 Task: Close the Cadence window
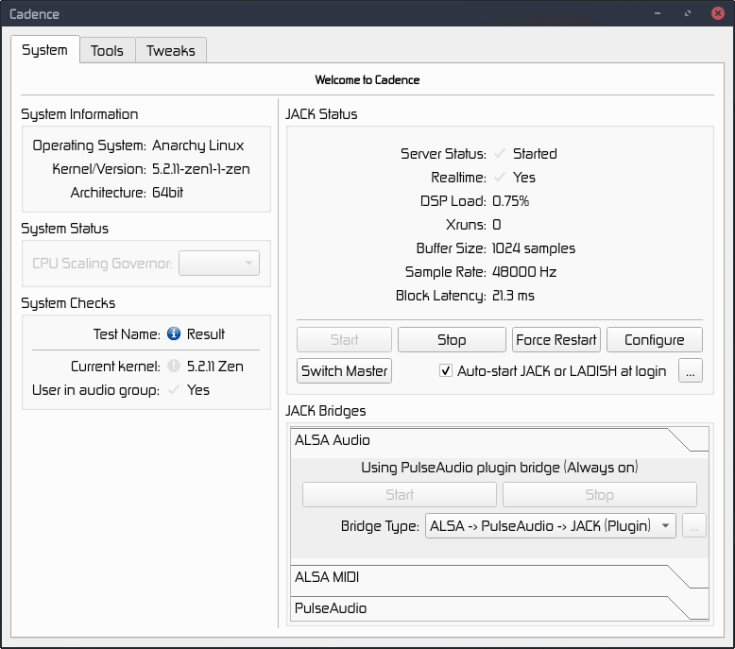click(x=718, y=14)
